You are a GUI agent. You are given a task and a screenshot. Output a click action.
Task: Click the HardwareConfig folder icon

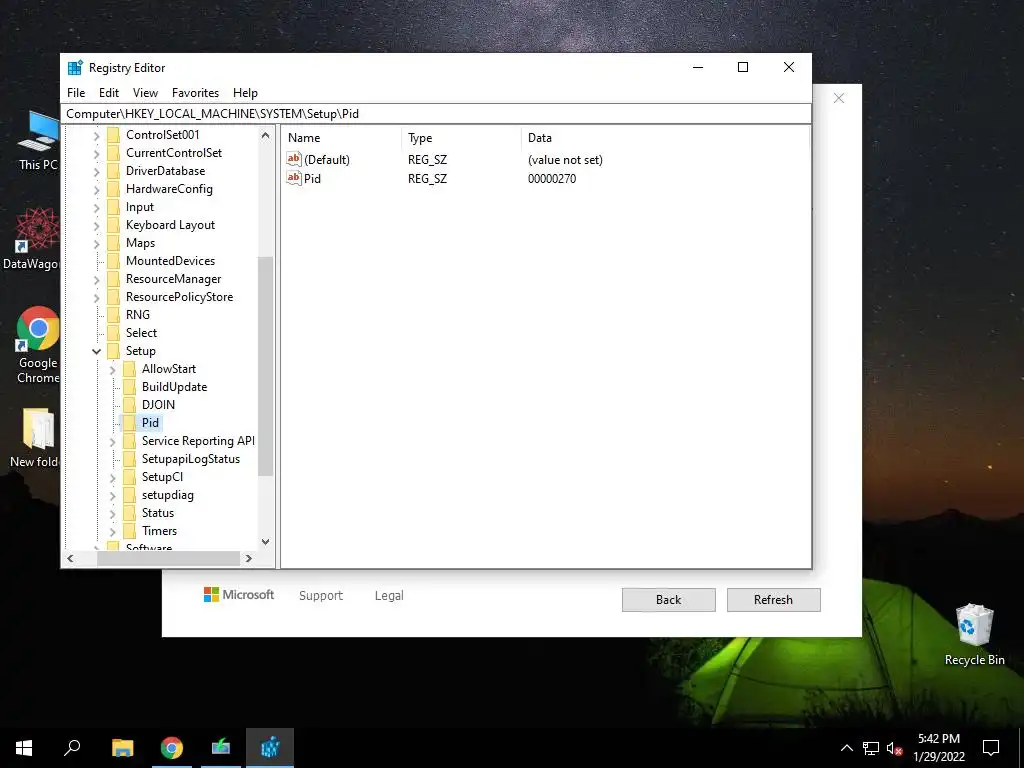[114, 189]
